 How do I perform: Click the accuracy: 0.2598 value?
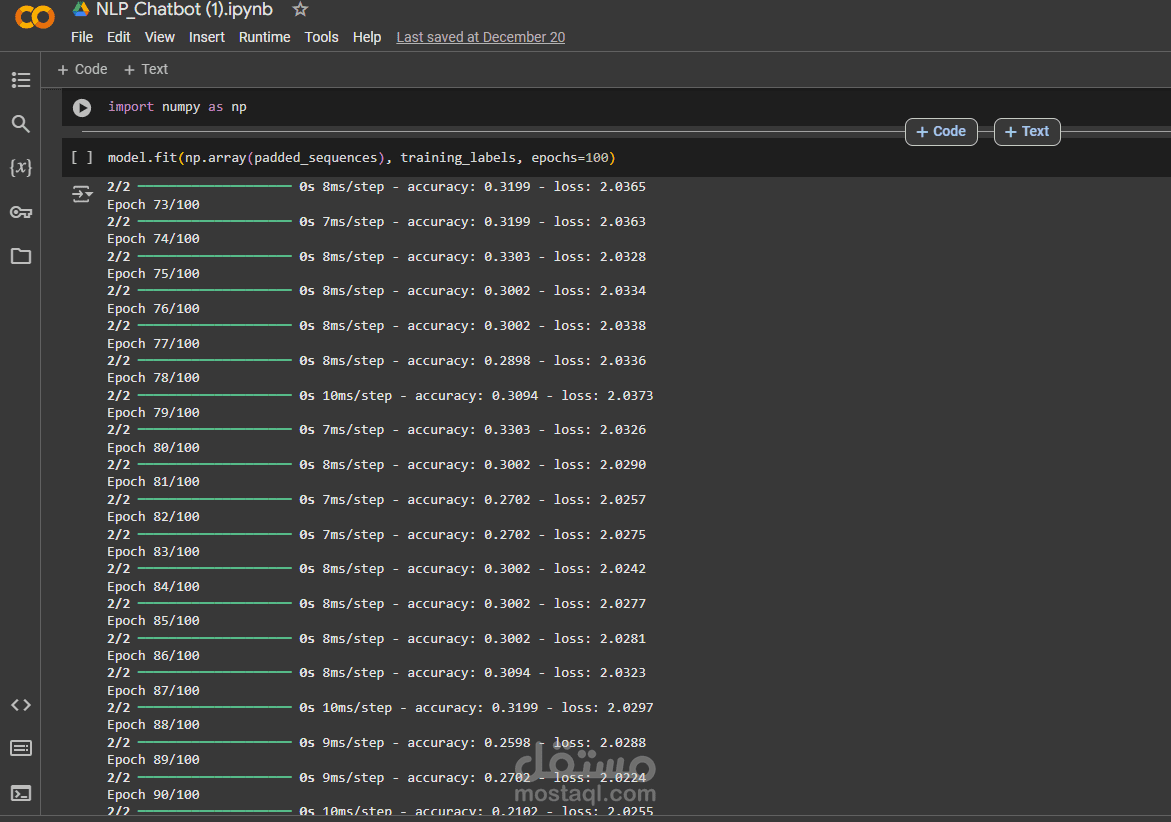(468, 742)
